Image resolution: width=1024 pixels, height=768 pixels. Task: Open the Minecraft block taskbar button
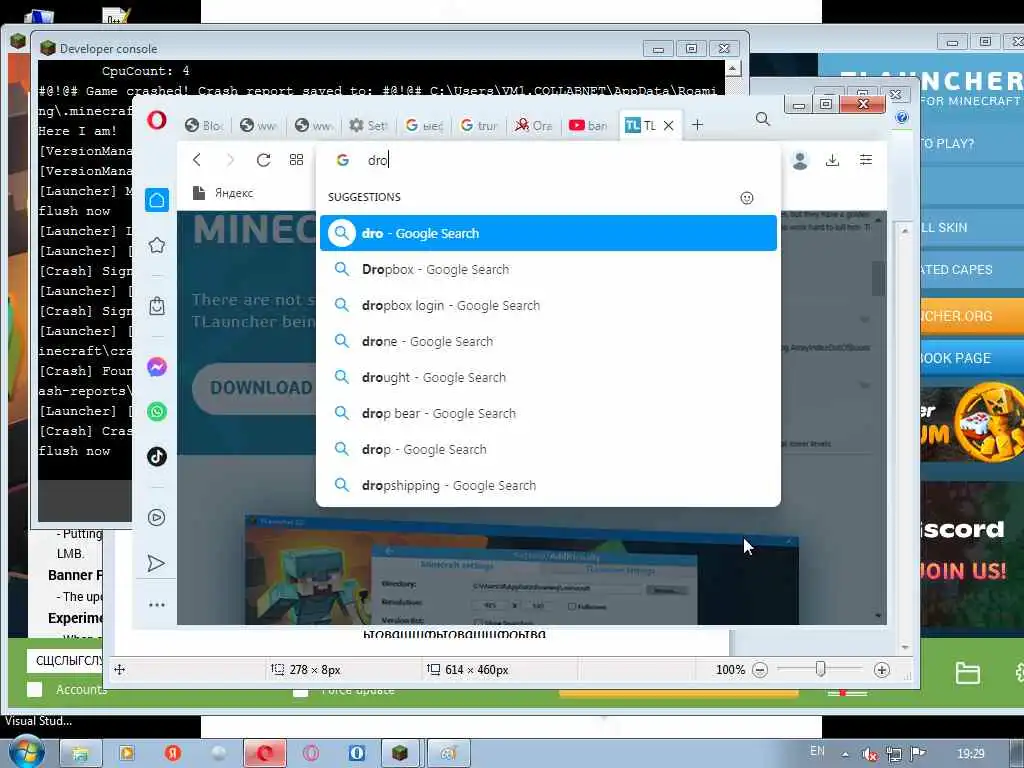coord(400,753)
